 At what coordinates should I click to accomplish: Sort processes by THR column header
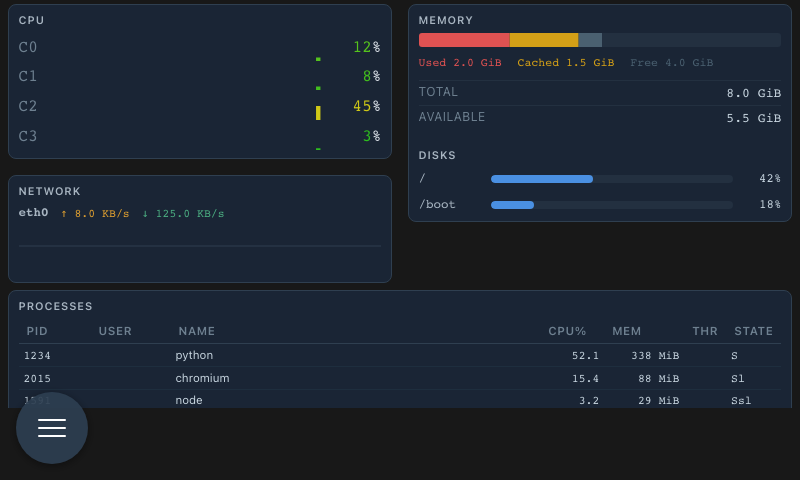point(705,331)
